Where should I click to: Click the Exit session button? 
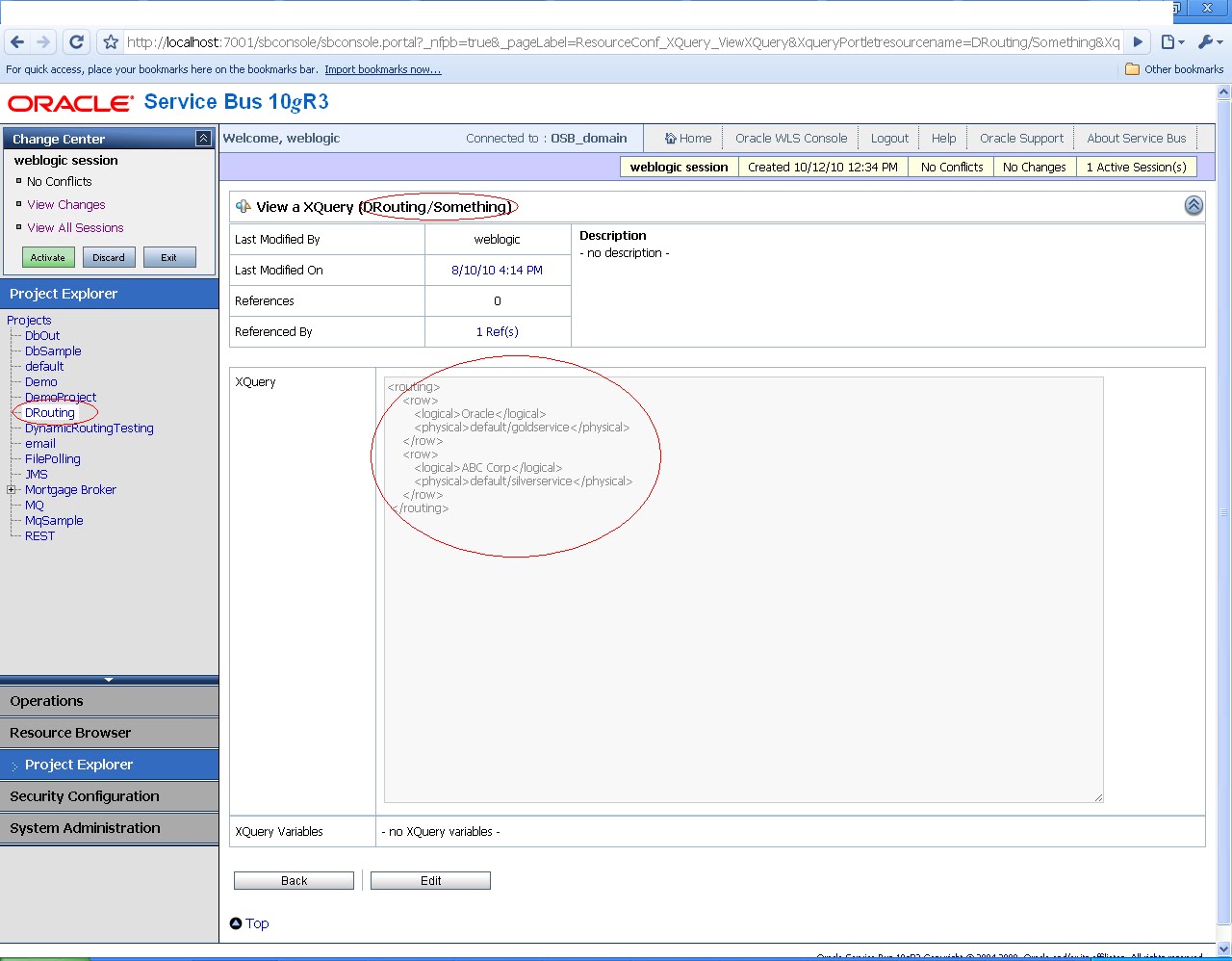pyautogui.click(x=169, y=258)
